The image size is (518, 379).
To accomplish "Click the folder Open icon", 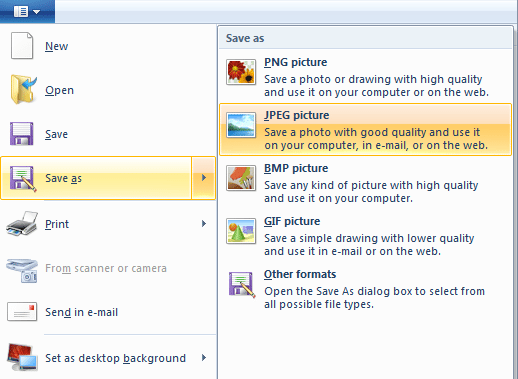I will (x=23, y=90).
